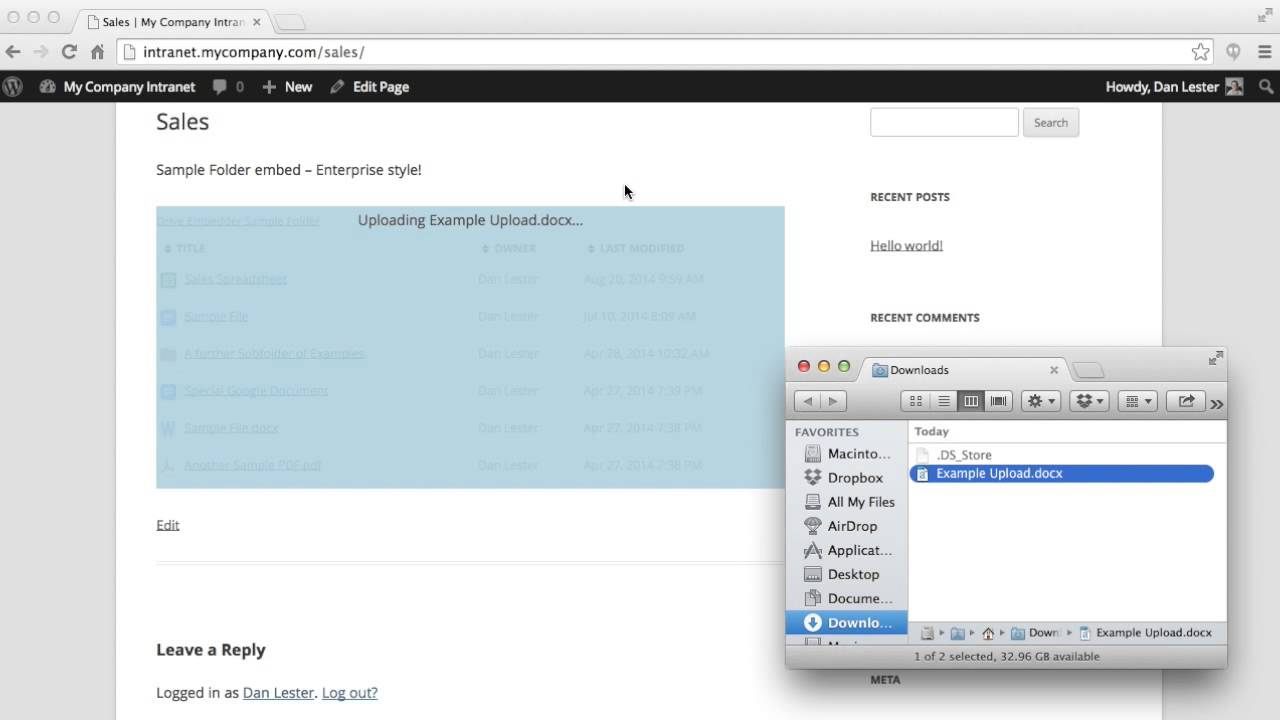Open the WordPress logo menu
The width and height of the screenshot is (1280, 720).
tap(13, 87)
